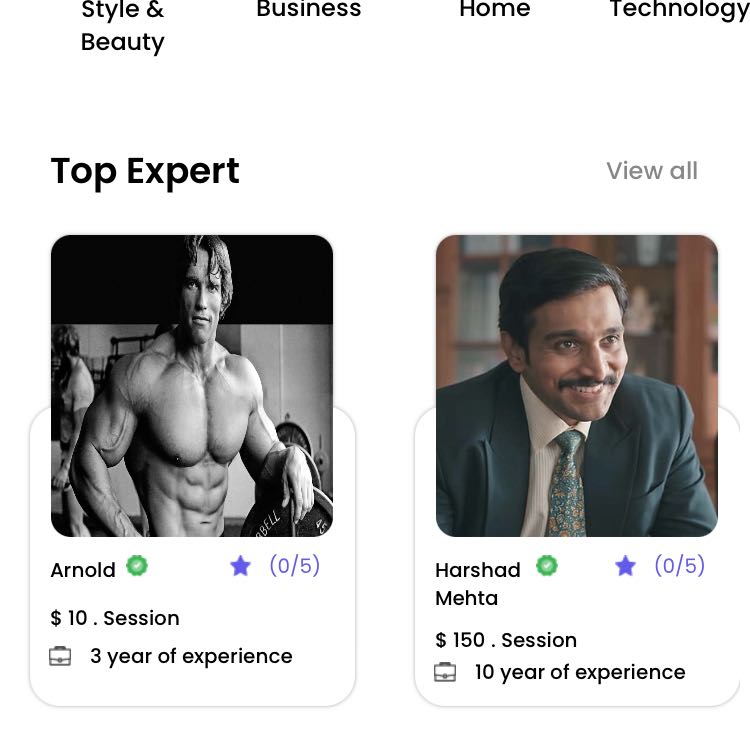Open Arnold's profile photo
This screenshot has width=750, height=750.
[192, 386]
